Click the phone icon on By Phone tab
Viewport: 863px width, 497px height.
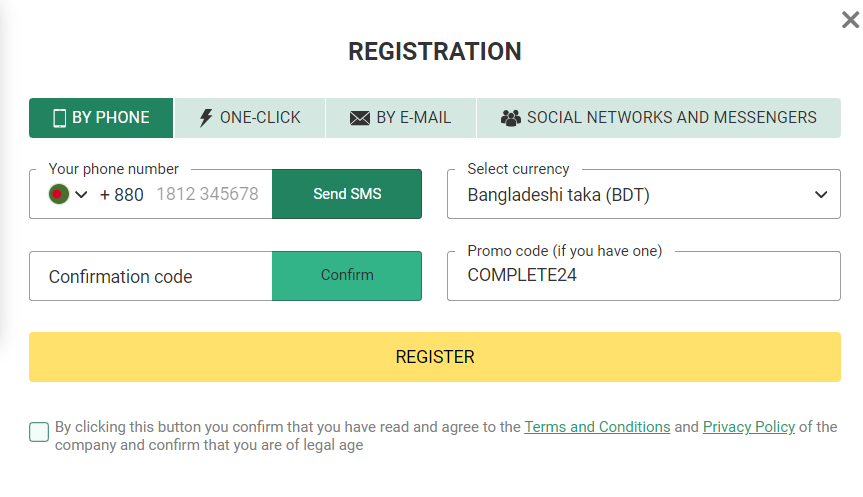pos(59,118)
